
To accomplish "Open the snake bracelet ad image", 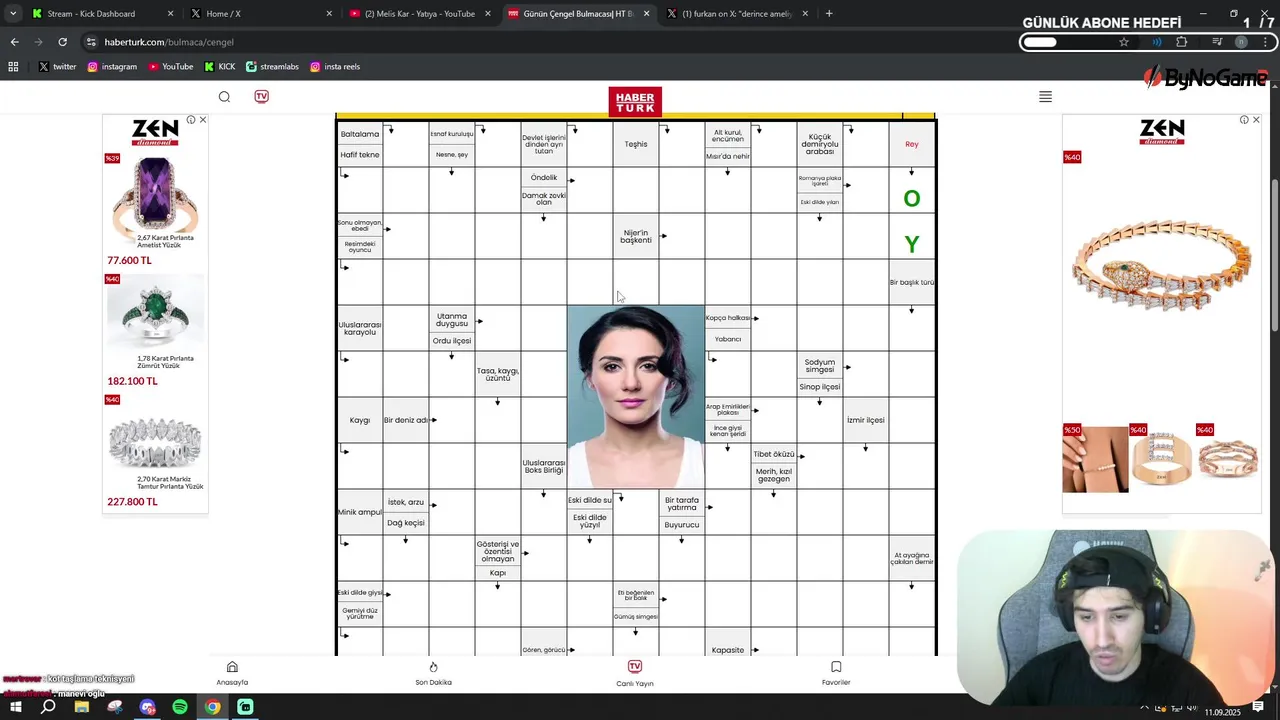I will click(x=1162, y=265).
